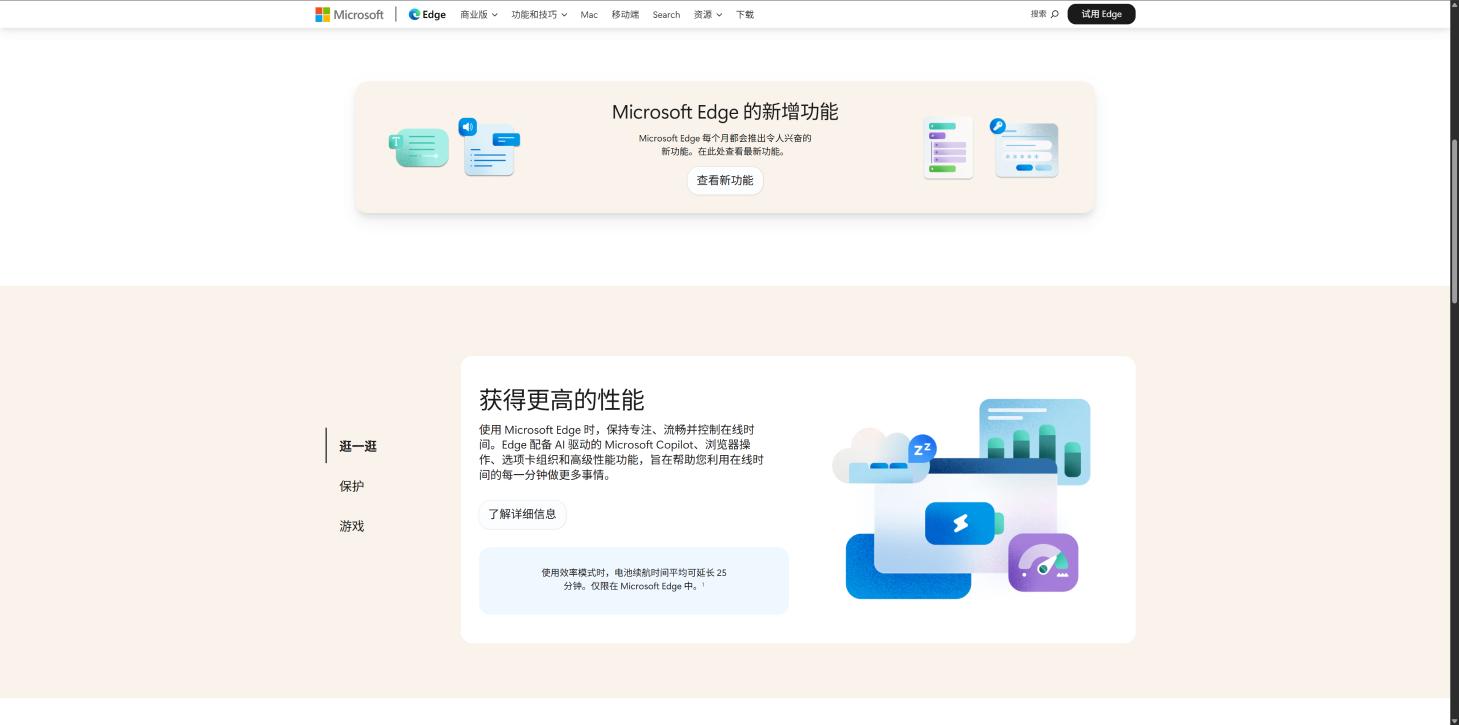Image resolution: width=1459 pixels, height=725 pixels.
Task: Click the efficiency mode battery note
Action: 634,580
